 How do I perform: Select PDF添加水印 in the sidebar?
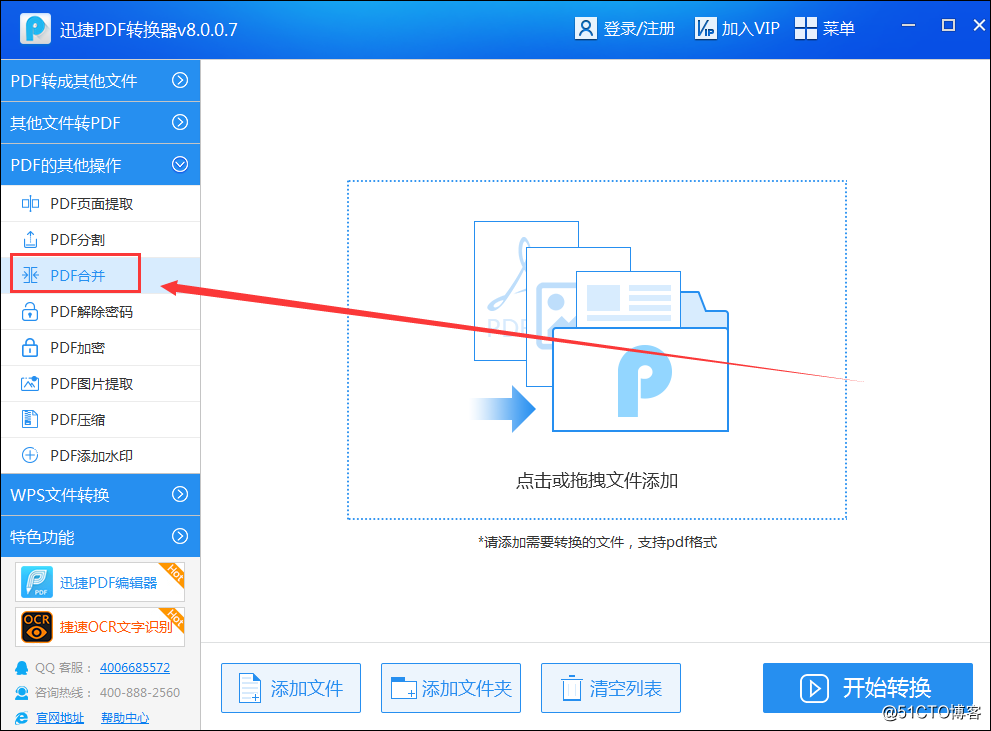(100, 456)
